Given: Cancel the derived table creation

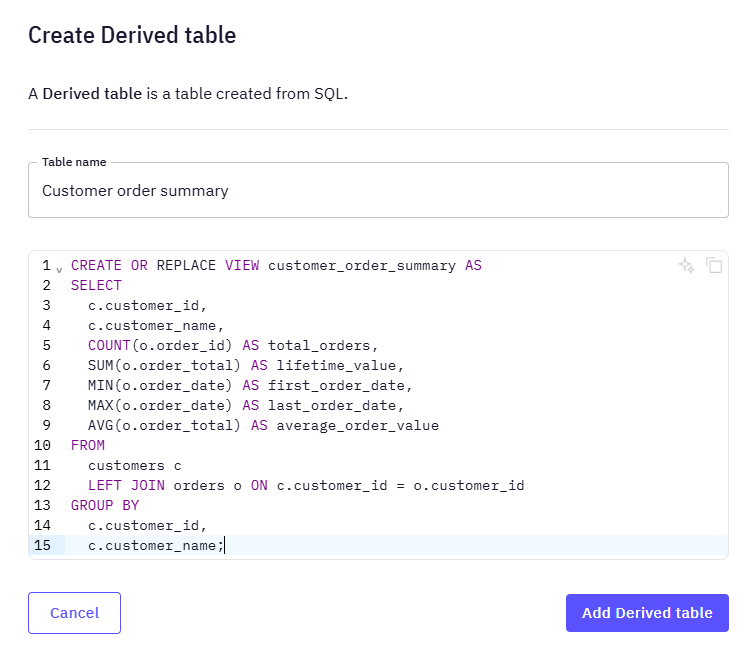Looking at the screenshot, I should click(74, 613).
